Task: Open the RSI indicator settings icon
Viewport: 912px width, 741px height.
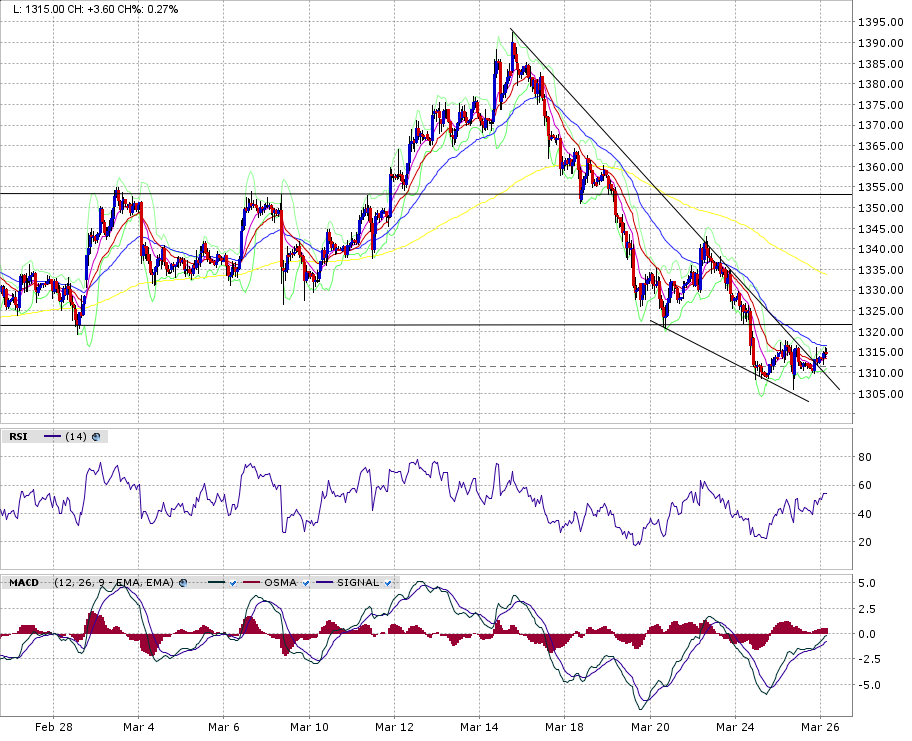Action: click(x=98, y=436)
